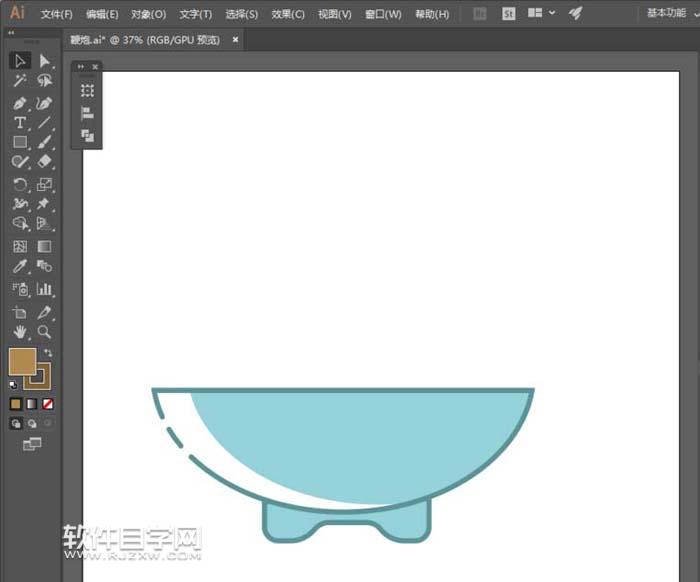Choose the Zoom magnifier tool

click(44, 332)
